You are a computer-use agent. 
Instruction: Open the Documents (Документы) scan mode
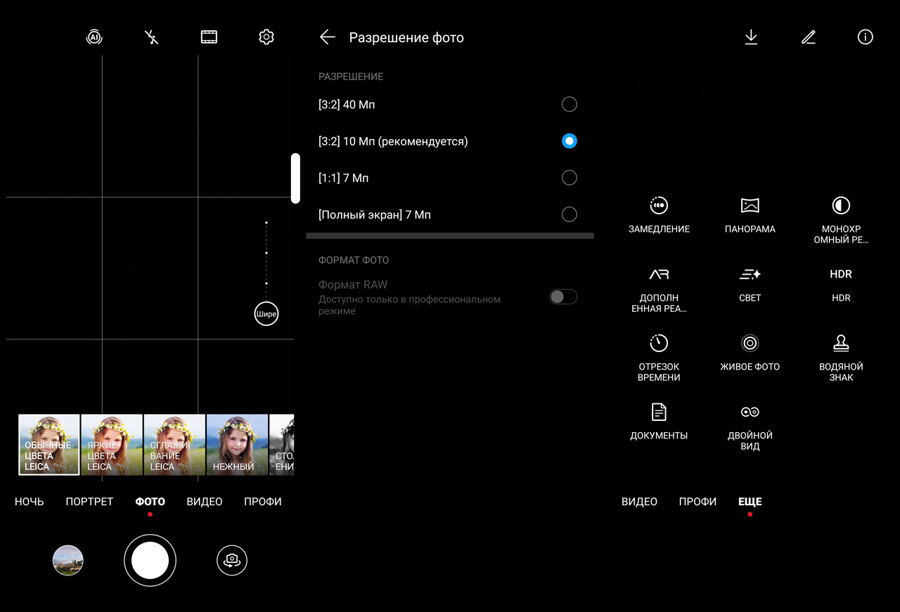(x=658, y=421)
